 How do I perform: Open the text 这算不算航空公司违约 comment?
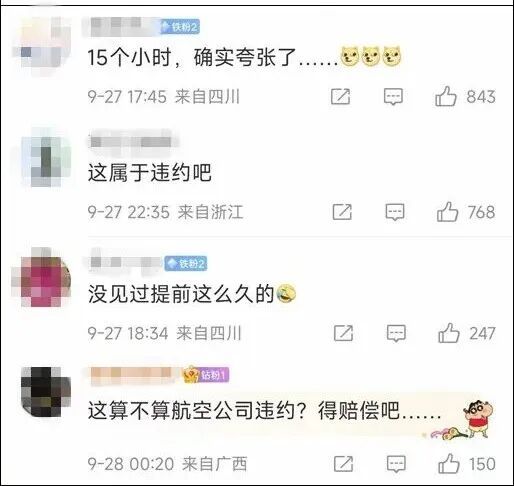pyautogui.click(x=191, y=410)
